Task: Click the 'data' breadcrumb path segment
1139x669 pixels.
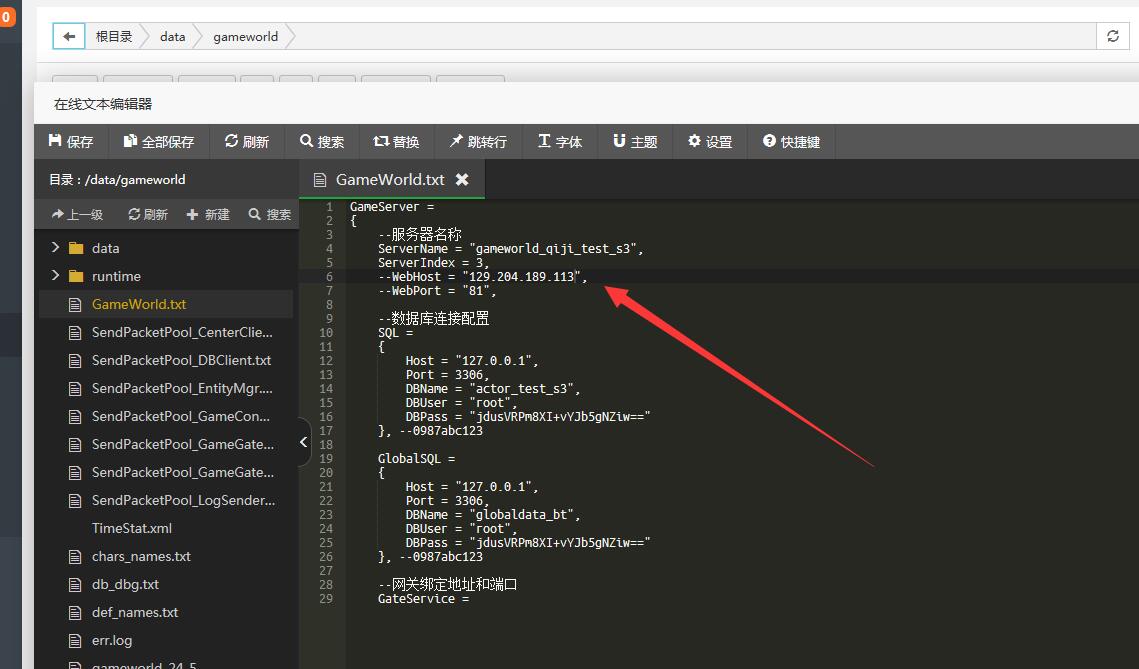Action: point(172,36)
